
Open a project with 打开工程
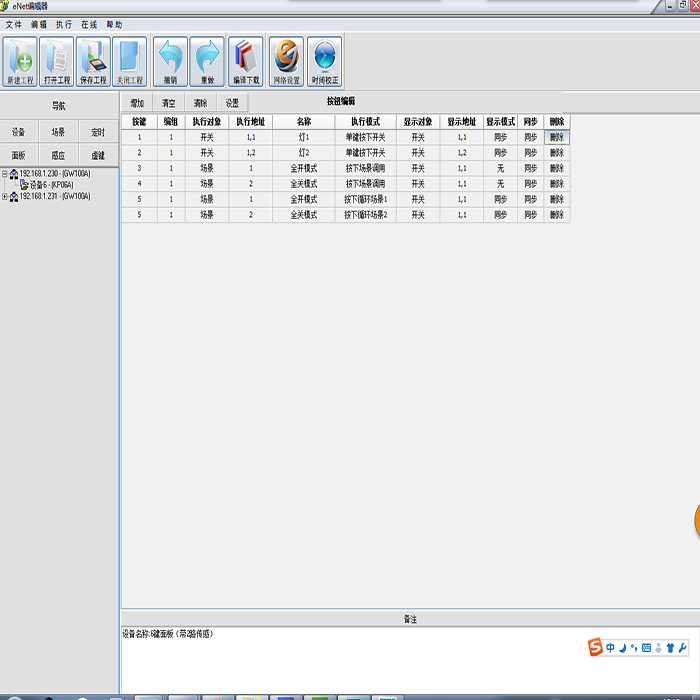point(57,62)
